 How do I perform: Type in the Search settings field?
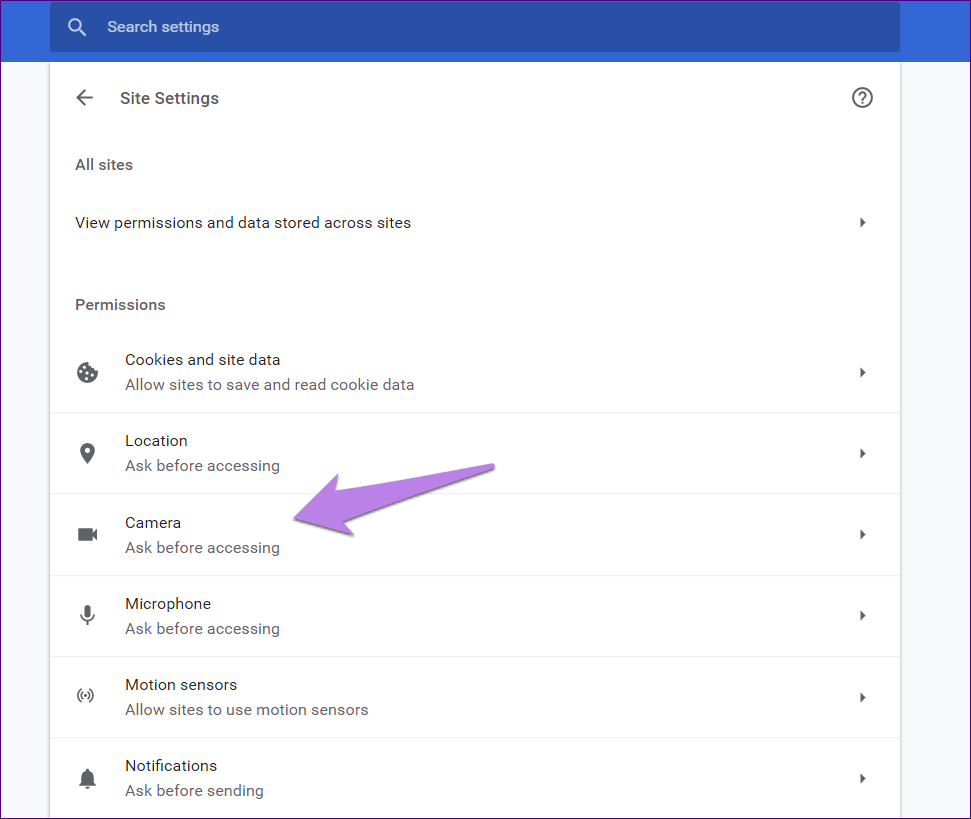point(480,27)
